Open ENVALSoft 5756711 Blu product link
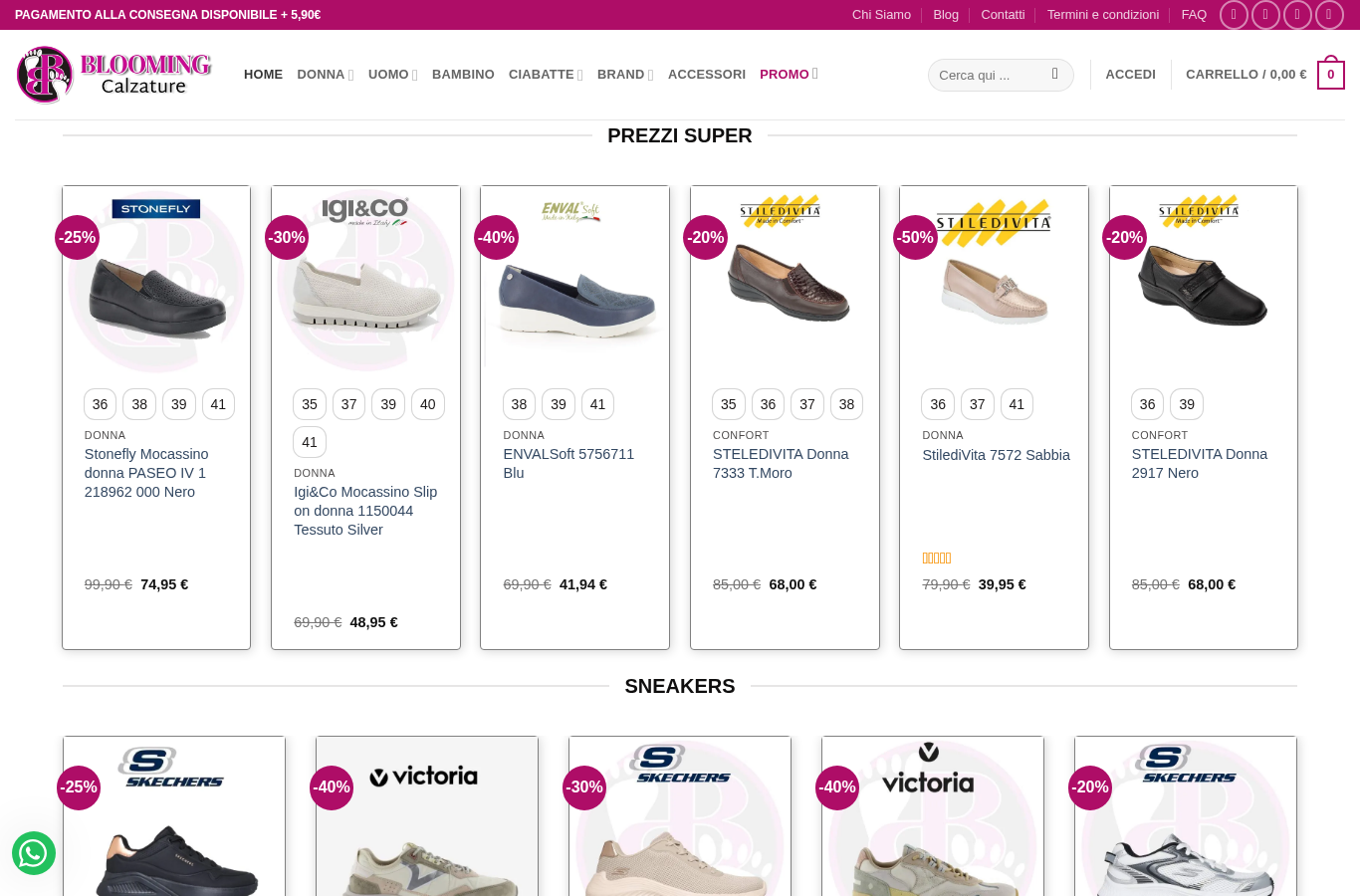 [568, 464]
